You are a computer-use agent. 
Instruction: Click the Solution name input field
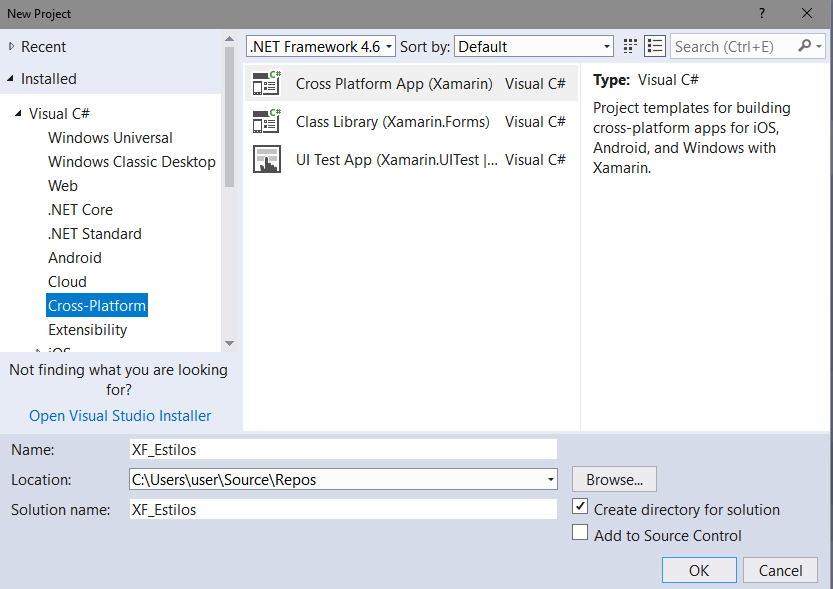coord(343,509)
